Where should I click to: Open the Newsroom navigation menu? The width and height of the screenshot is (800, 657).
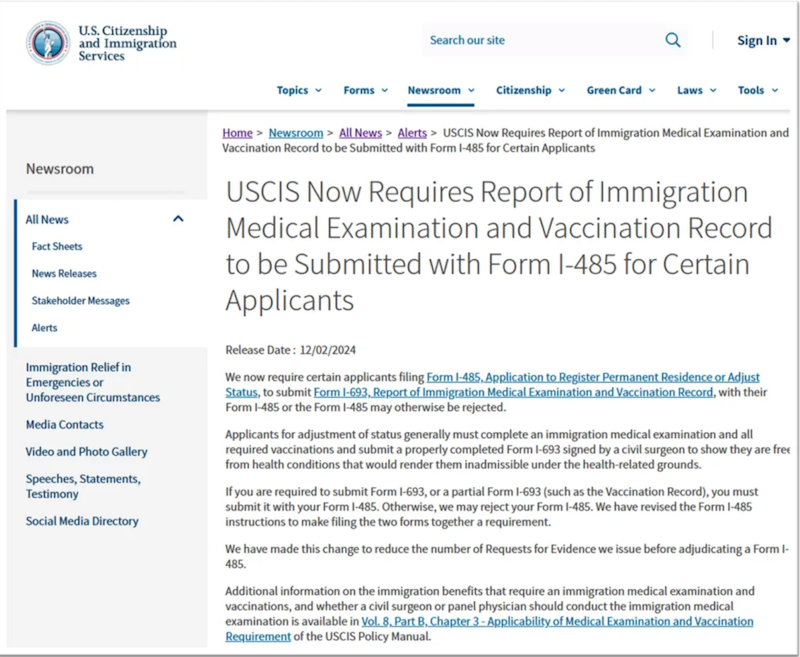point(441,90)
